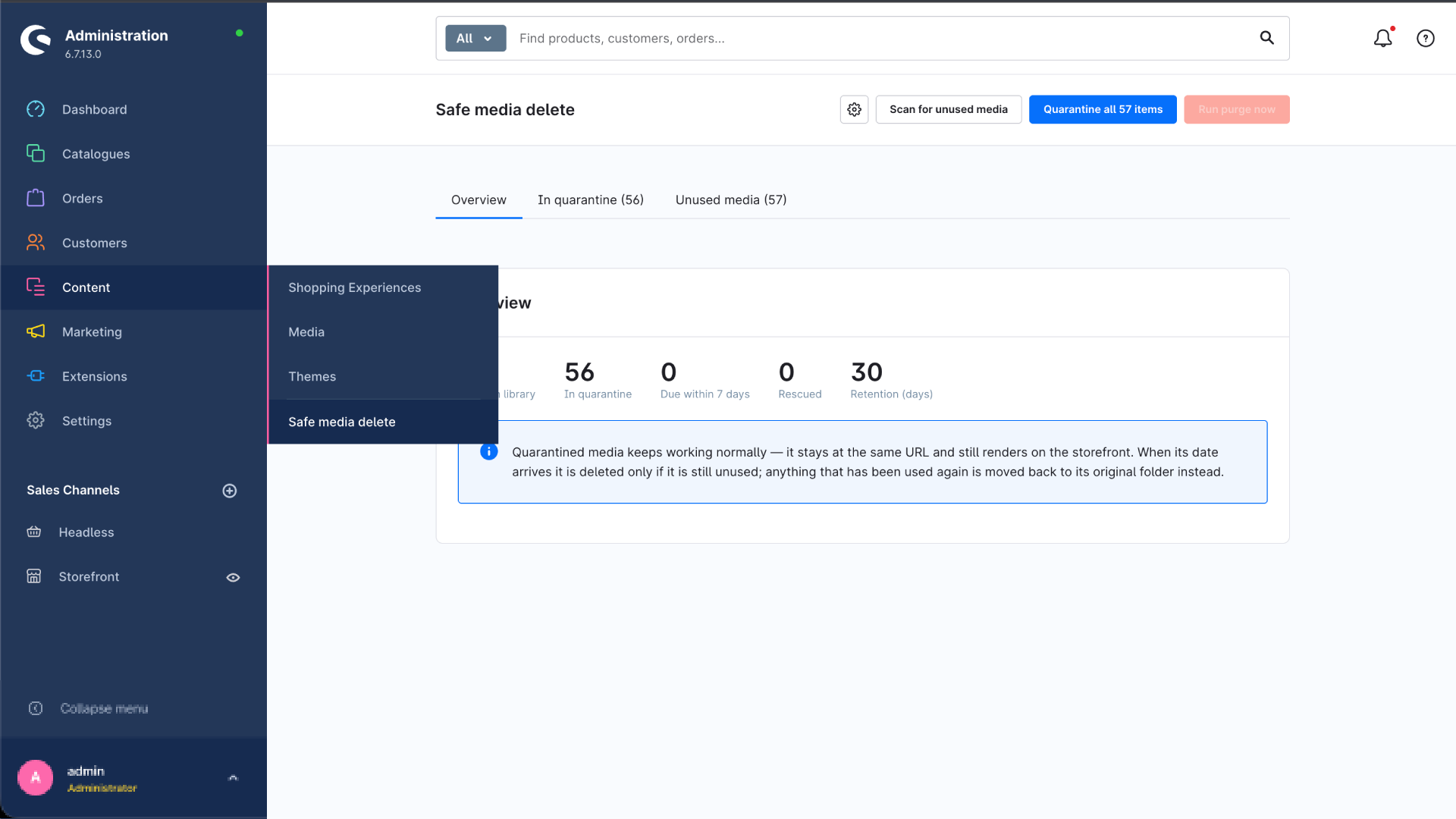Open plugin settings gear next to Scan button
Screen dimensions: 1456x819
(854, 109)
